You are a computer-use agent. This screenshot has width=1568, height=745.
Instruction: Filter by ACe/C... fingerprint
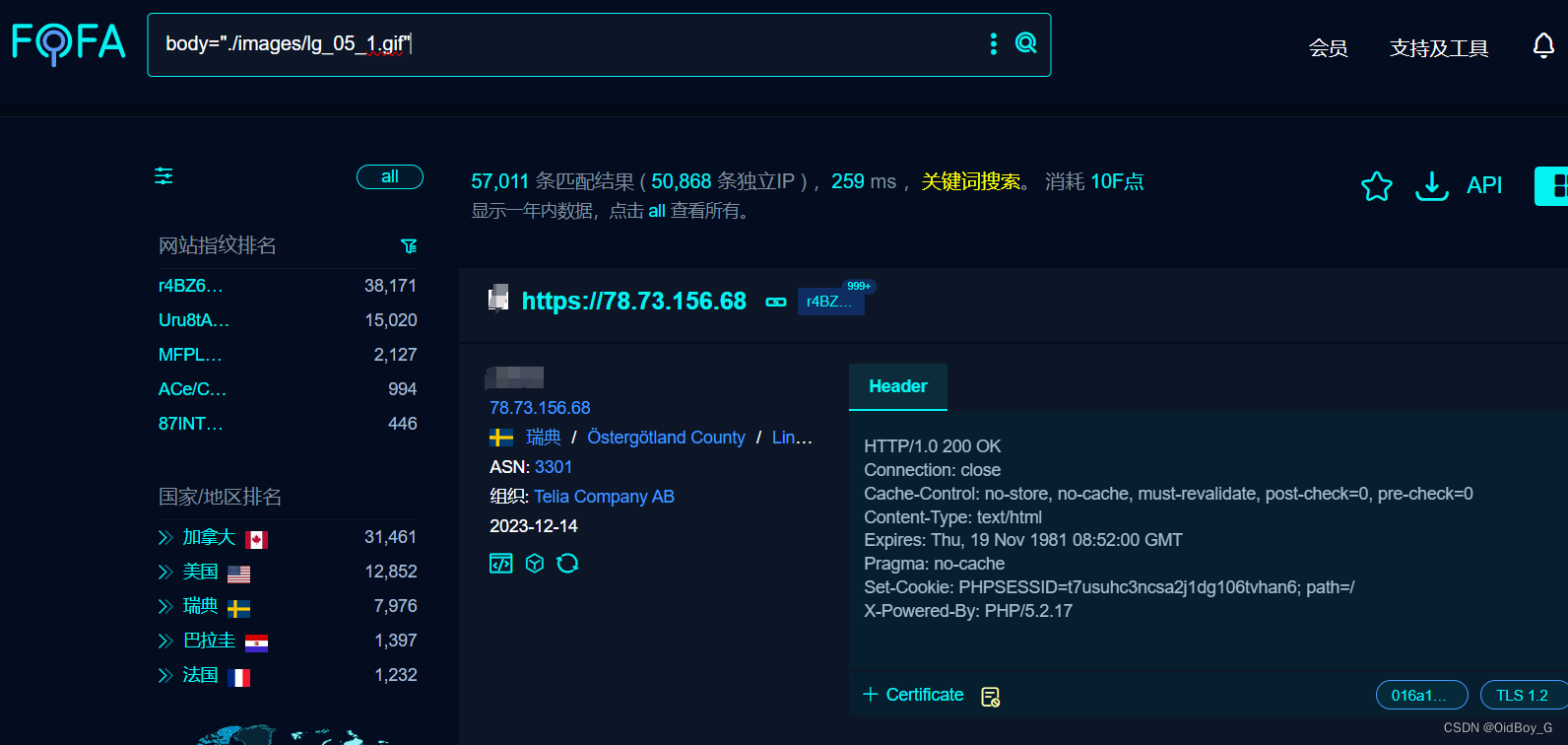click(x=192, y=389)
